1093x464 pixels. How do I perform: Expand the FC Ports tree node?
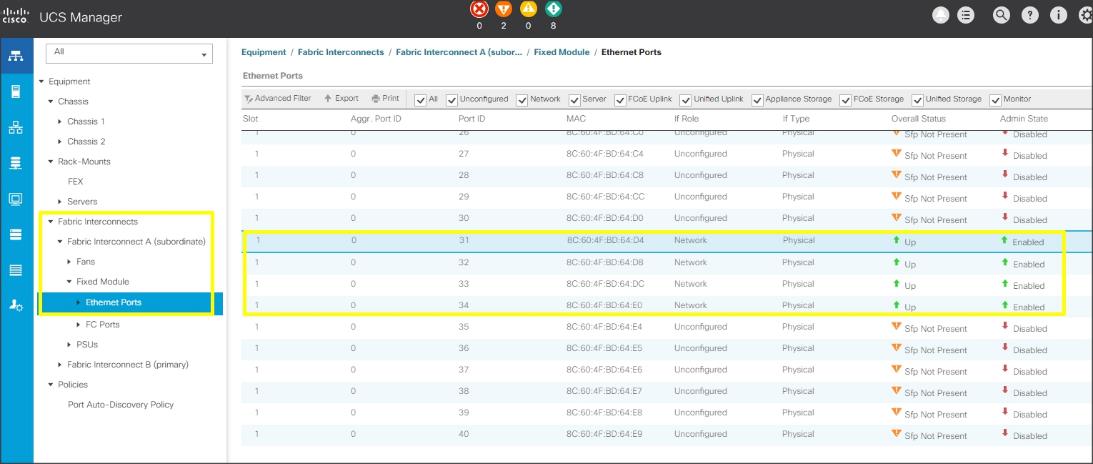click(x=79, y=325)
